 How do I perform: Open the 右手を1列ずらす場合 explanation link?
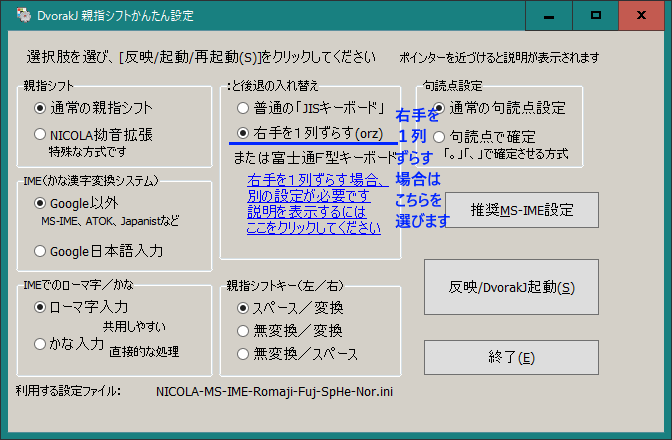tap(314, 204)
